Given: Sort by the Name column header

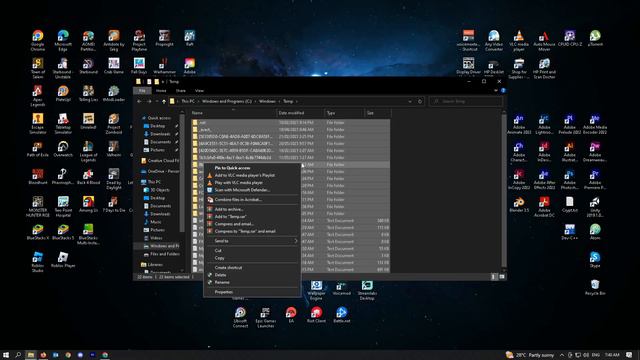Looking at the screenshot, I should tap(234, 113).
